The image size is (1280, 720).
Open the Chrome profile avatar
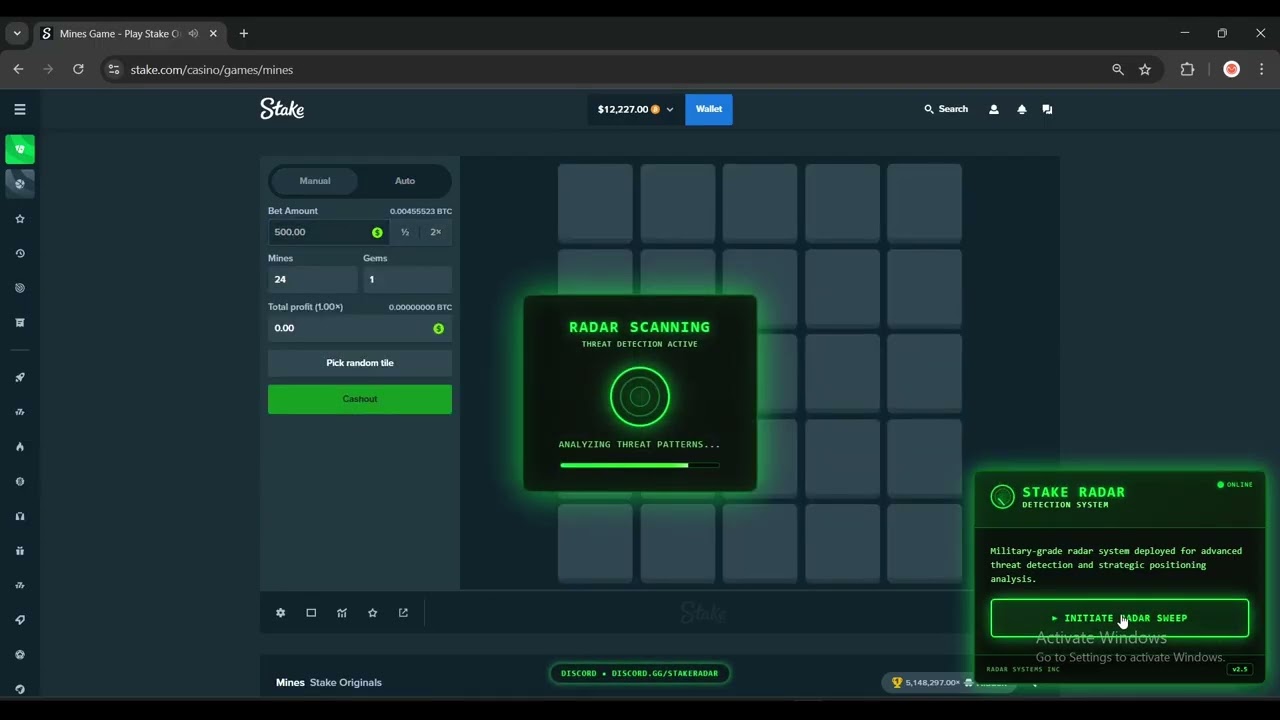1232,69
